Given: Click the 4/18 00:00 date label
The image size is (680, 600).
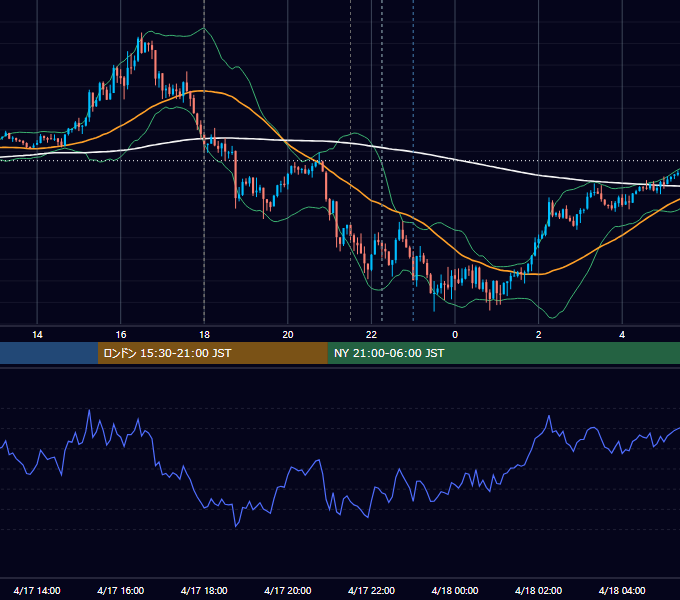Looking at the screenshot, I should 455,590.
